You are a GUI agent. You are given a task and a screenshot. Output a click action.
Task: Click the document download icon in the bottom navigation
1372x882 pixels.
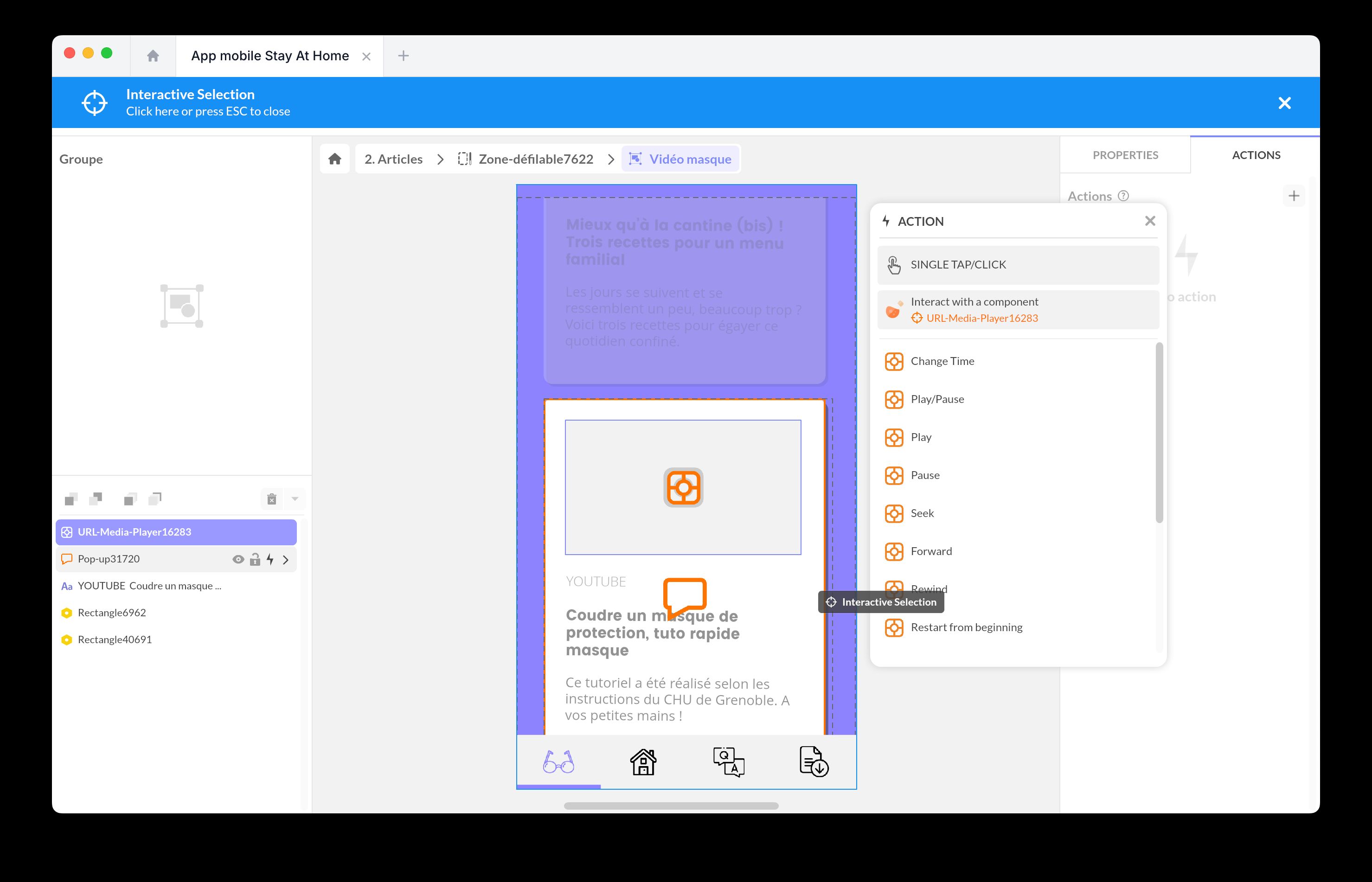(814, 762)
